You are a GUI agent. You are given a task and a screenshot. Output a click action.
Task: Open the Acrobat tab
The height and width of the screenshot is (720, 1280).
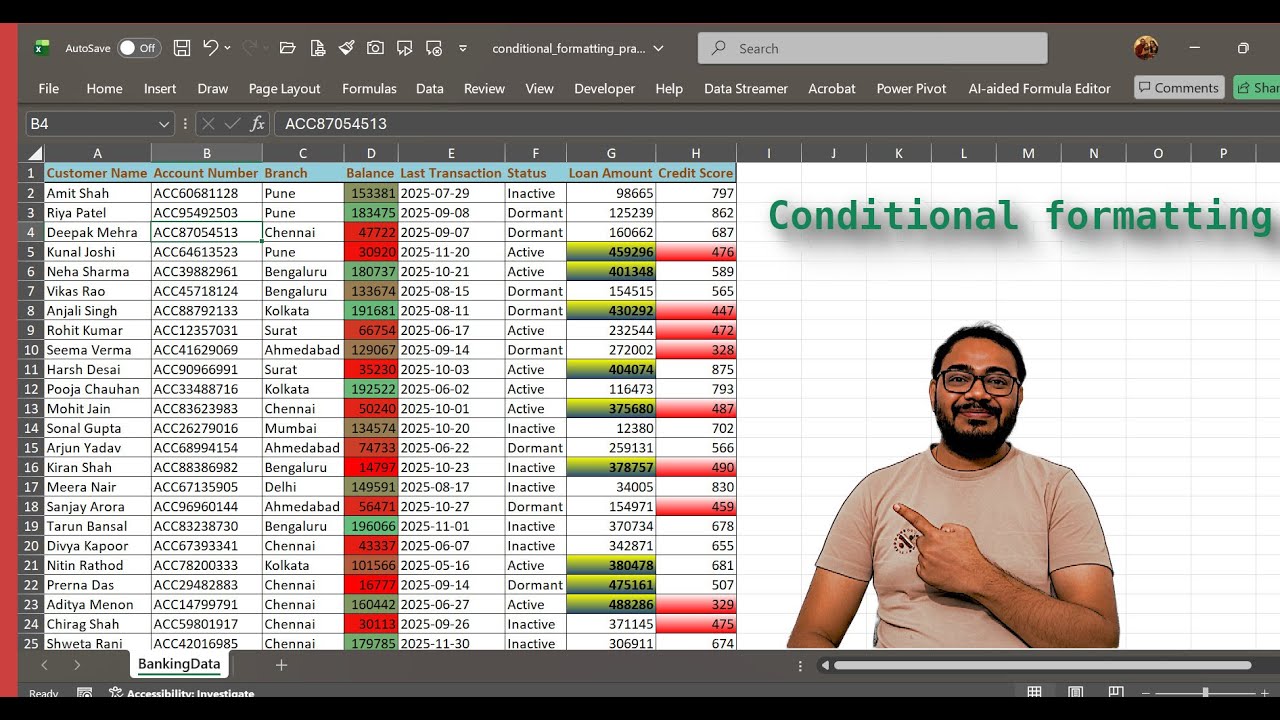[x=832, y=88]
